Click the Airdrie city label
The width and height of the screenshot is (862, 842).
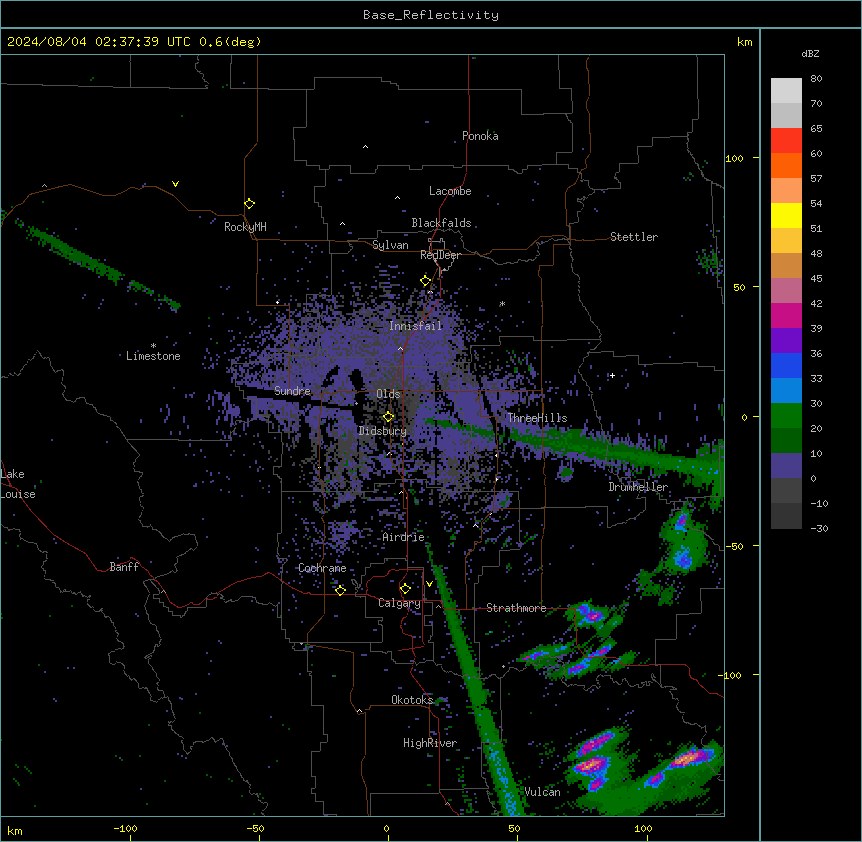403,537
